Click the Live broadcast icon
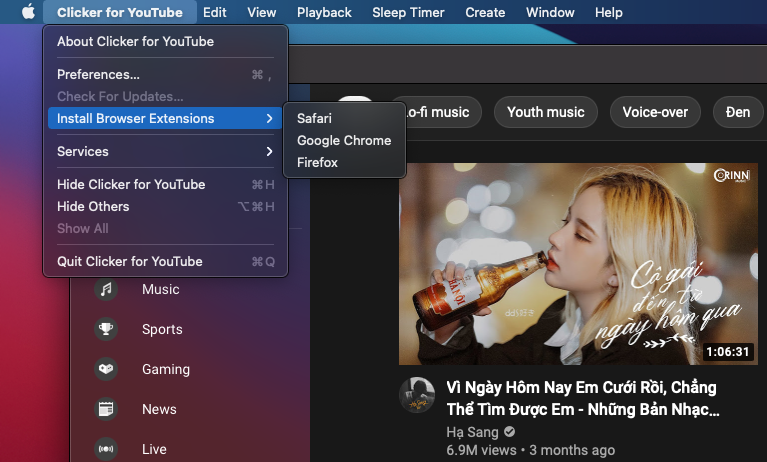767x462 pixels. click(x=106, y=449)
